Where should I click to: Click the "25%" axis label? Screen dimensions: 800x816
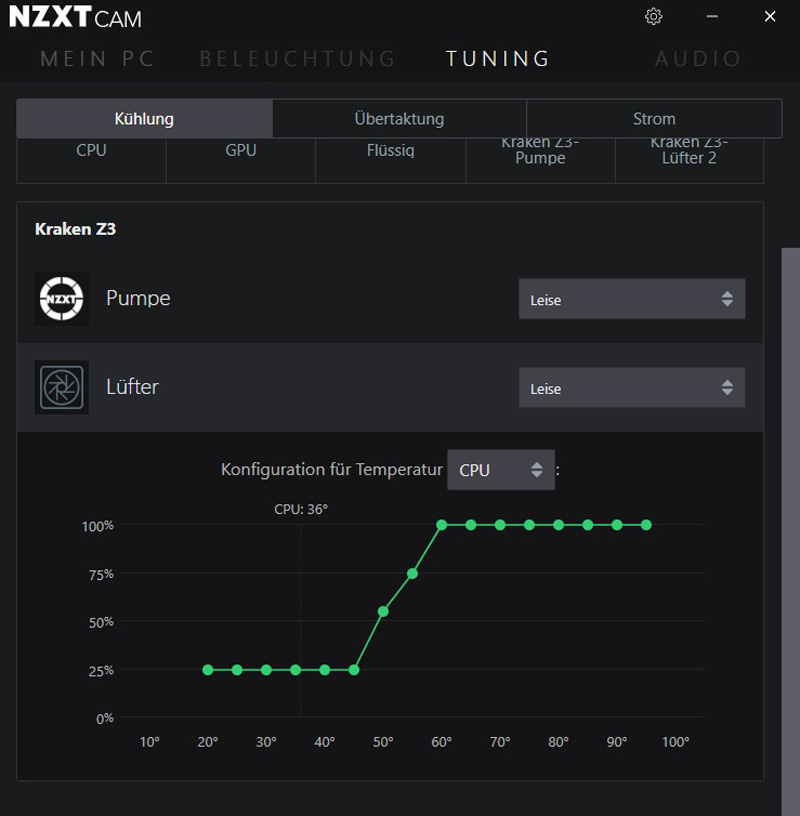coord(101,671)
